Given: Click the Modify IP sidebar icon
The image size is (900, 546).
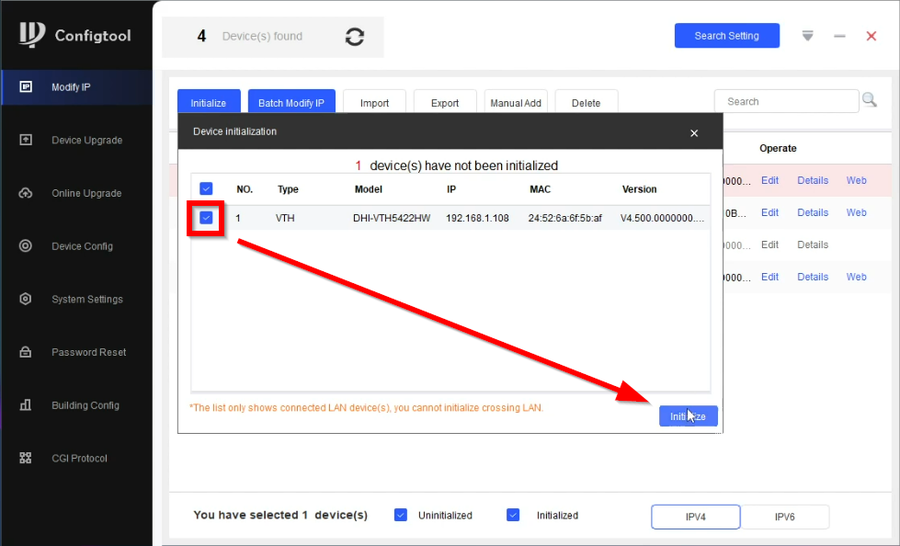Looking at the screenshot, I should click(26, 87).
